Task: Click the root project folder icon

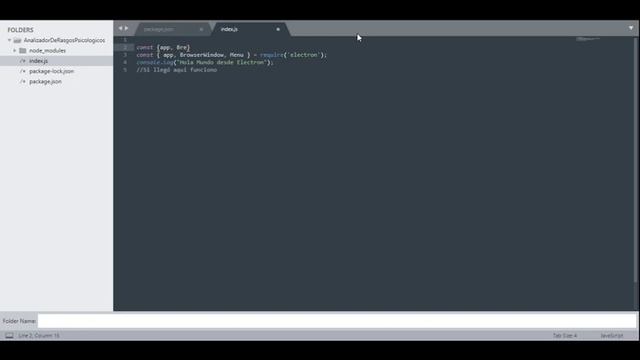Action: 17,40
